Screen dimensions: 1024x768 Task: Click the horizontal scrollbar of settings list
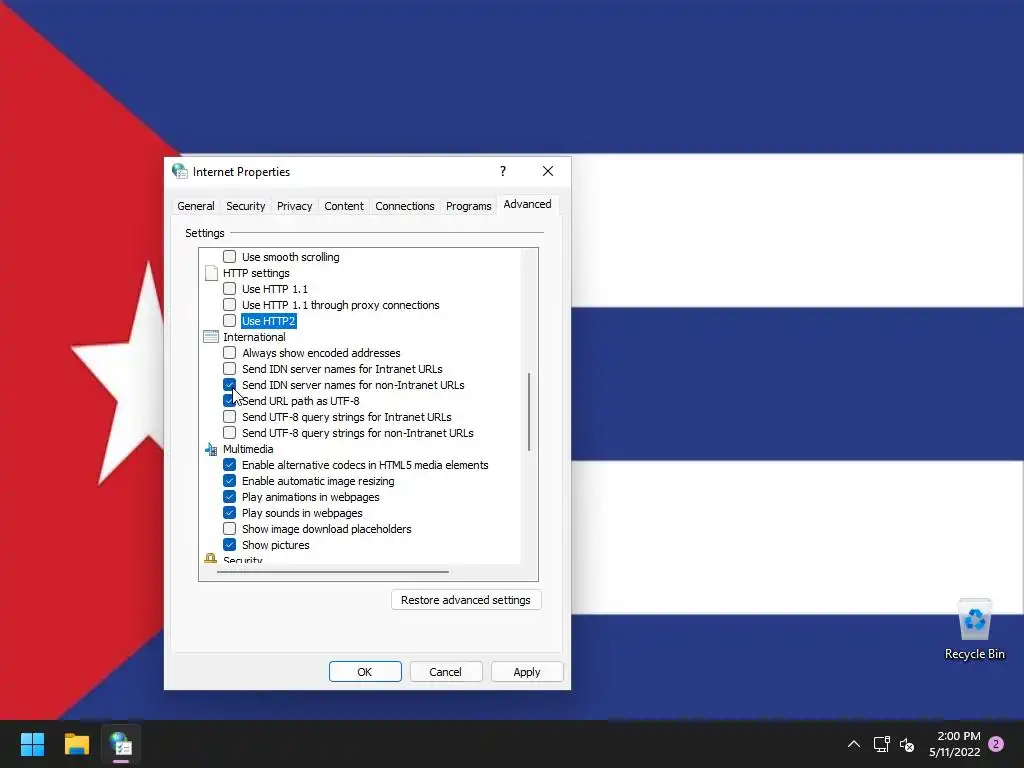tap(332, 571)
